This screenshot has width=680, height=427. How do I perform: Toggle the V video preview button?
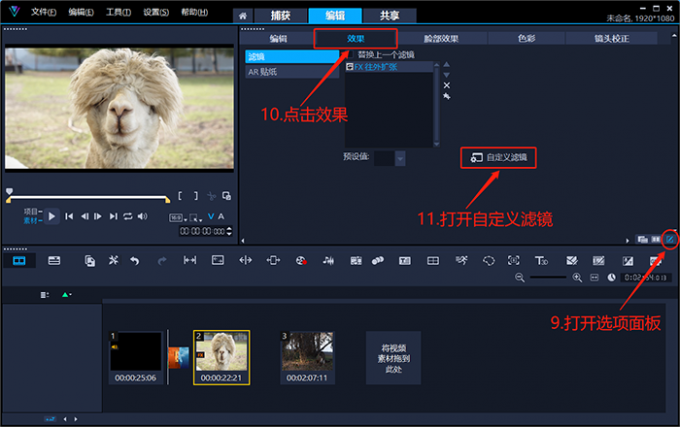pyautogui.click(x=211, y=216)
